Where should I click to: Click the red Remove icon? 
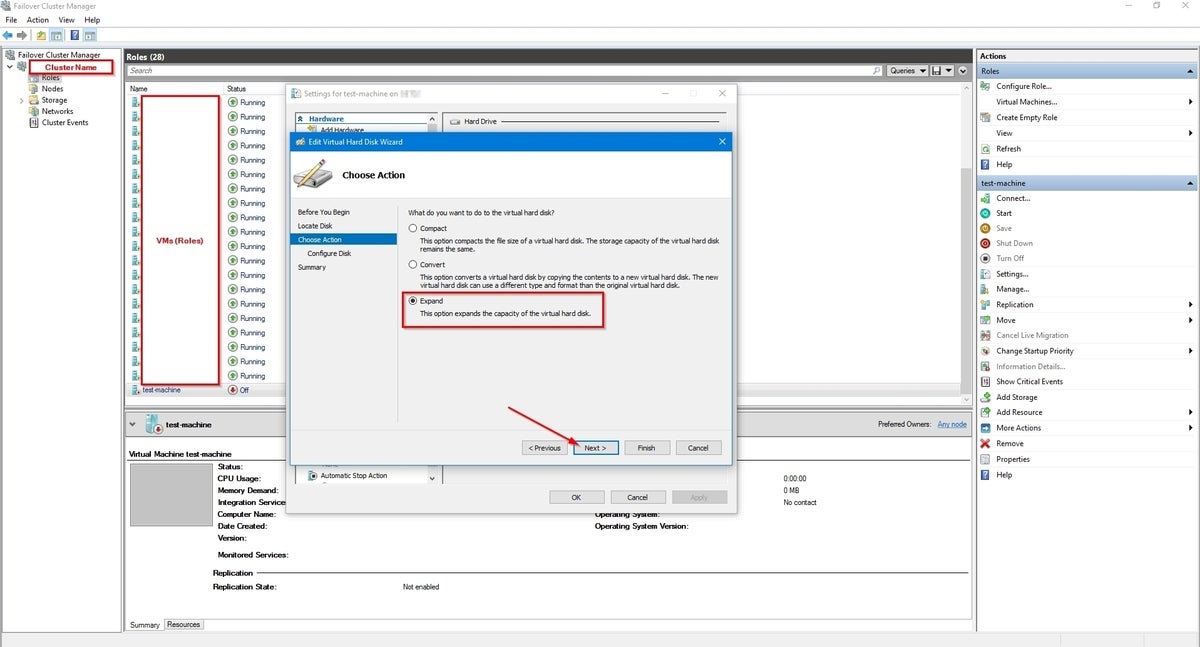click(x=986, y=443)
